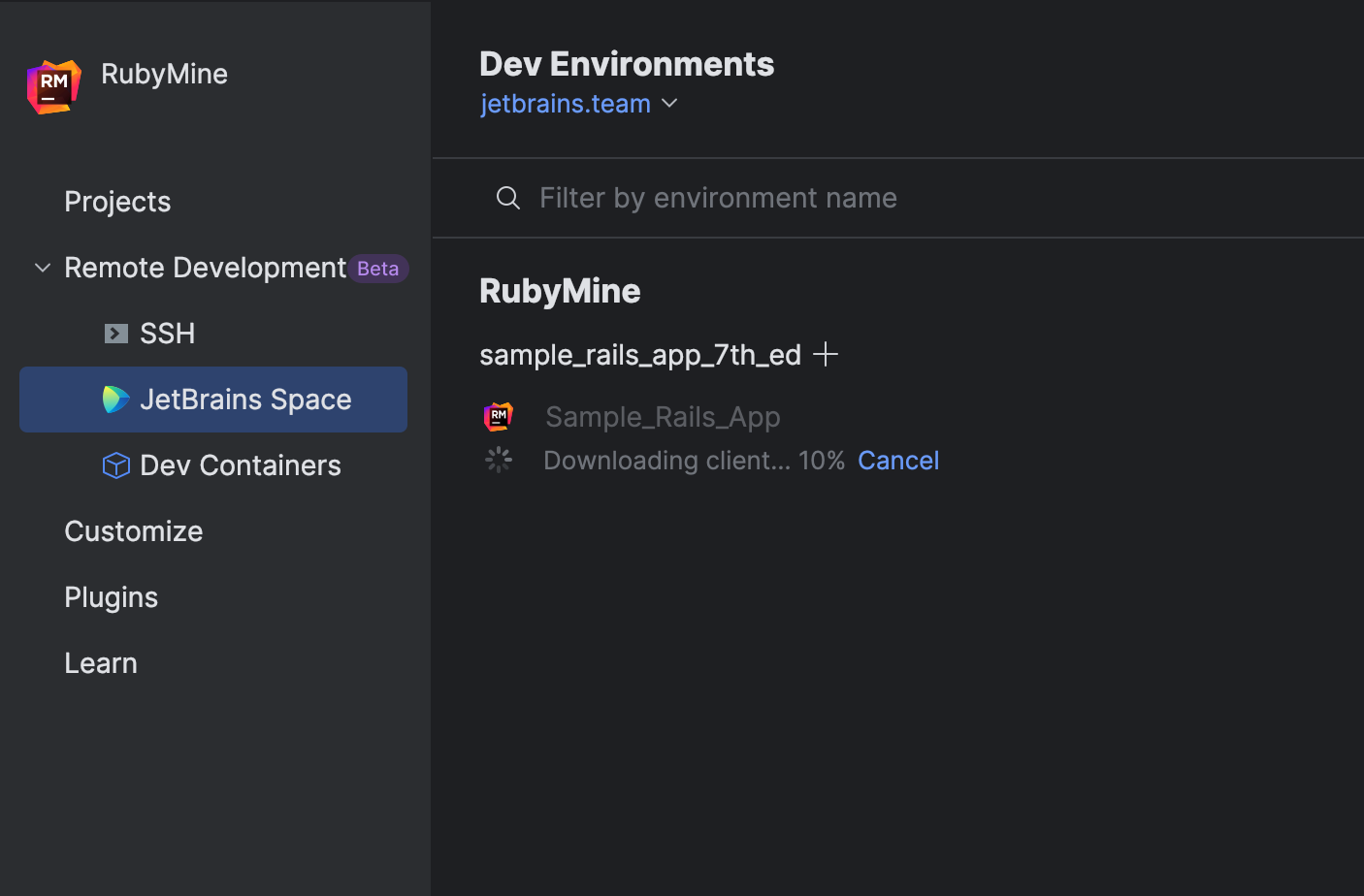Screen dimensions: 1364x896
Task: Open the JetBrains Space icon
Action: (x=115, y=399)
